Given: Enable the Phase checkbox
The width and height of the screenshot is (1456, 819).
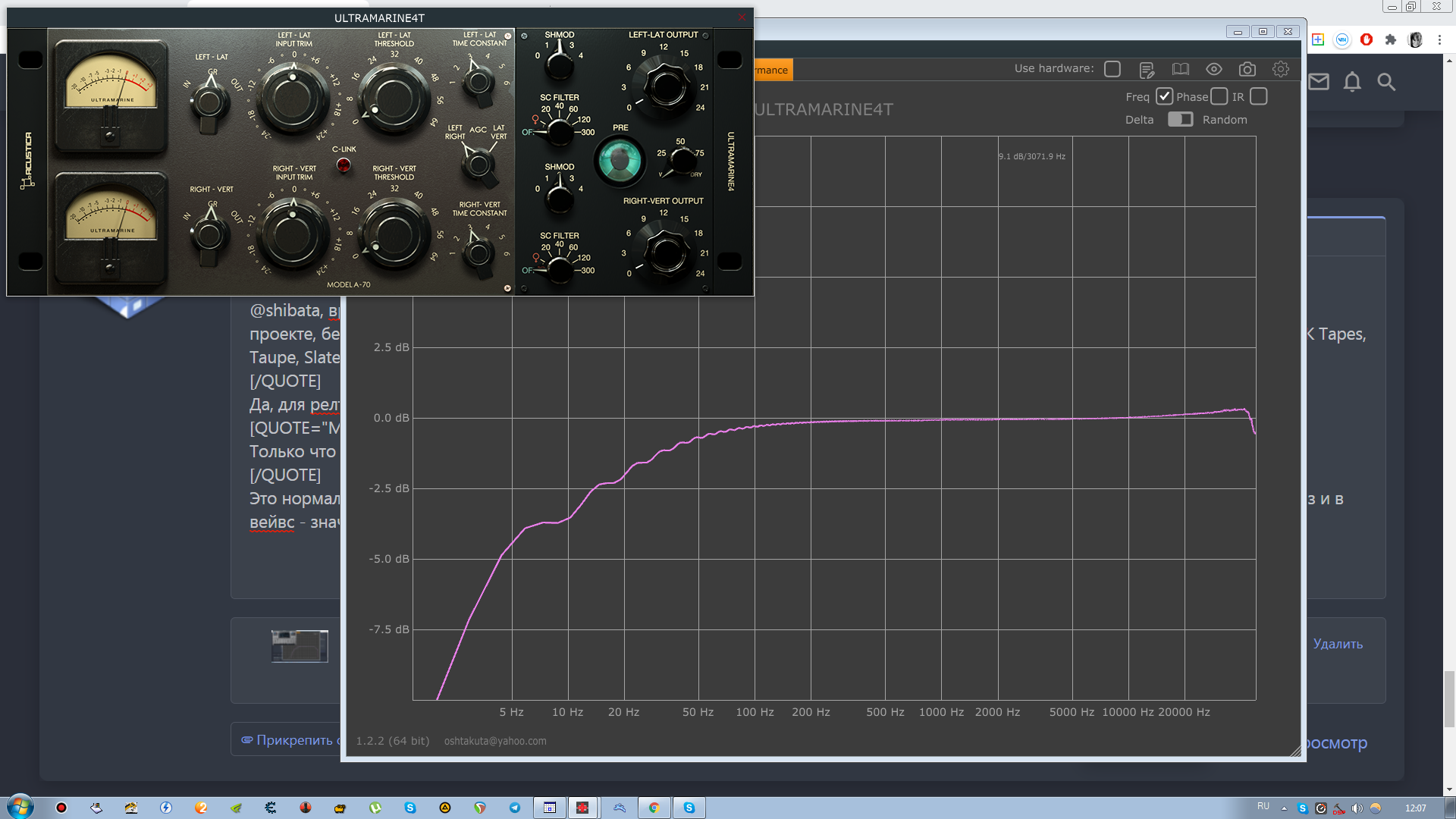Looking at the screenshot, I should [x=1219, y=97].
